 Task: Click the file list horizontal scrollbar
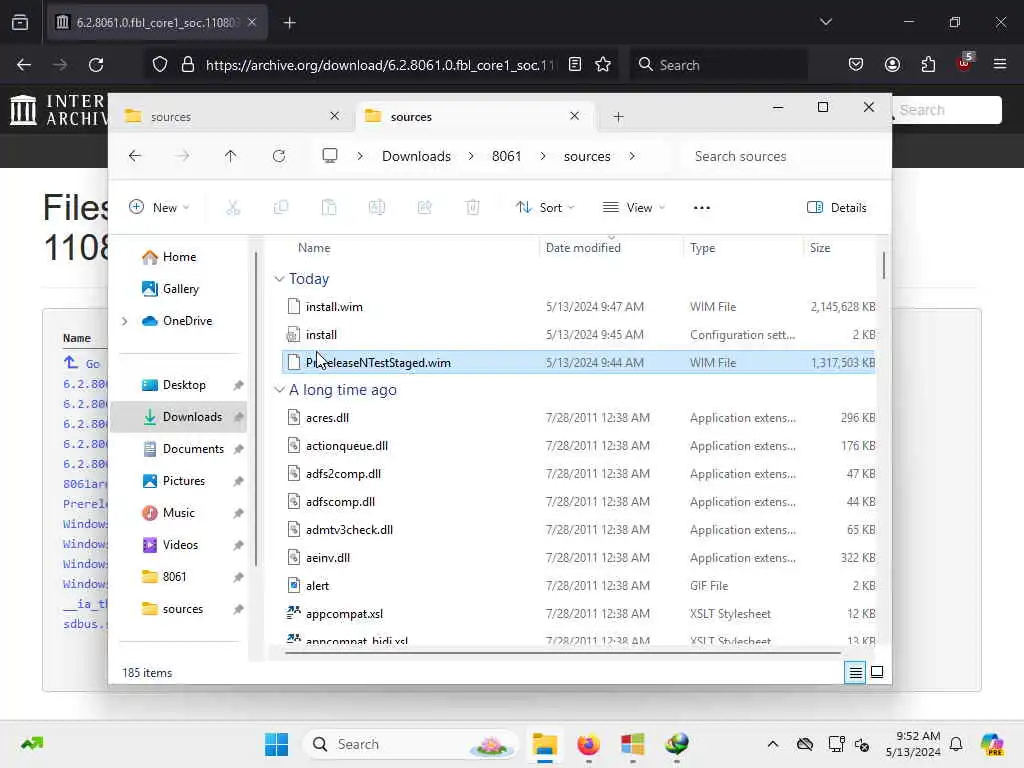pyautogui.click(x=563, y=652)
